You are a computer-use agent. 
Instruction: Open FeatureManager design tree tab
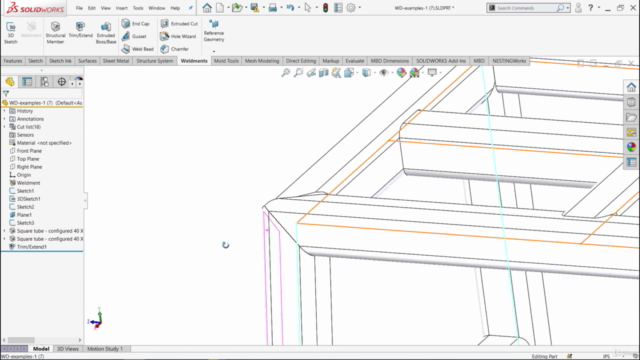(10, 82)
